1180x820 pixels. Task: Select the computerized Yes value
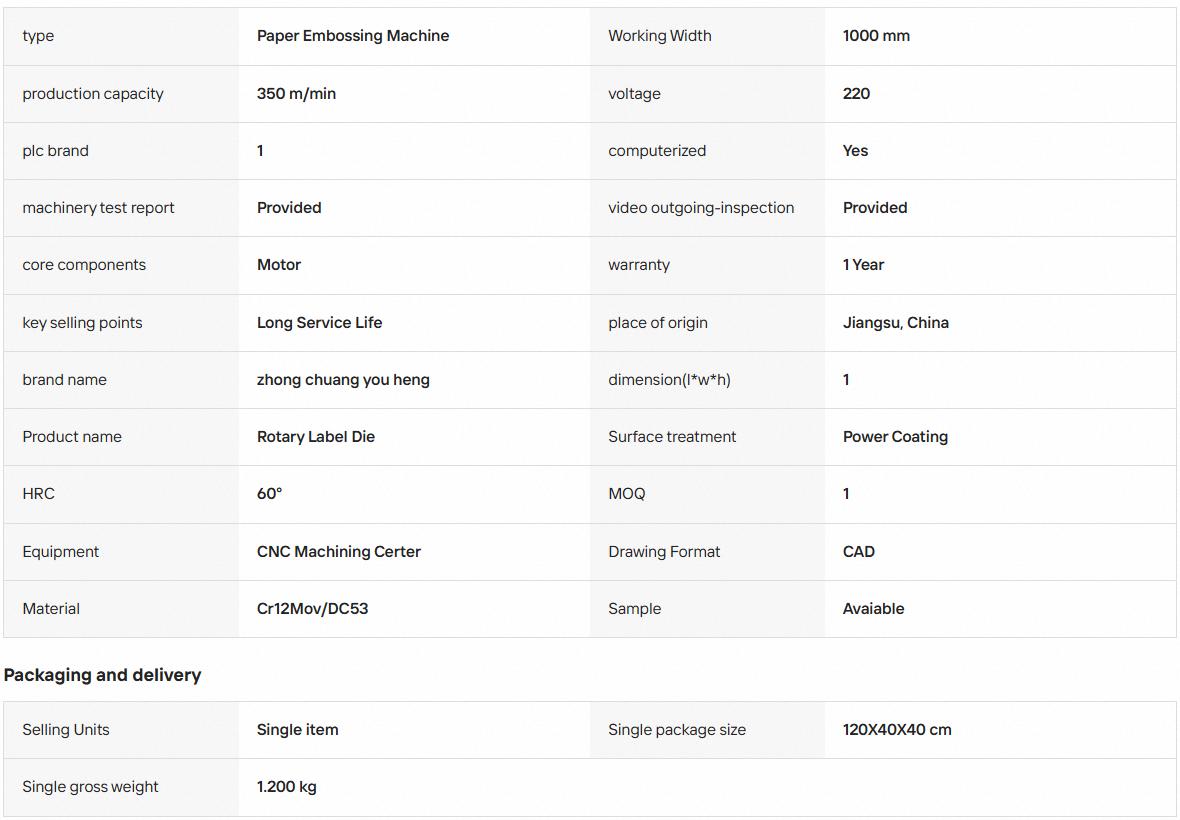click(855, 150)
